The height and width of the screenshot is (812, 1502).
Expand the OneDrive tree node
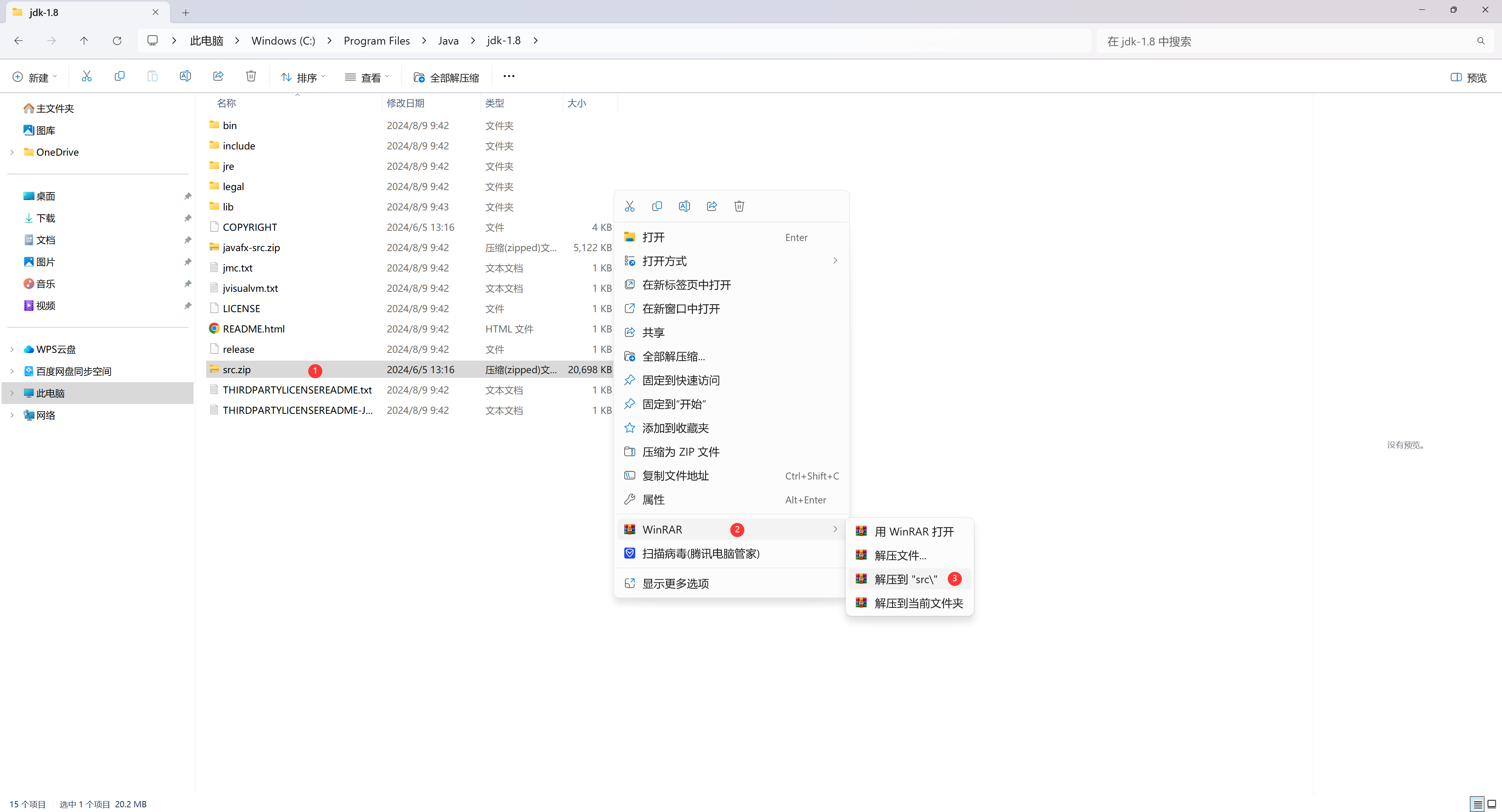point(12,152)
